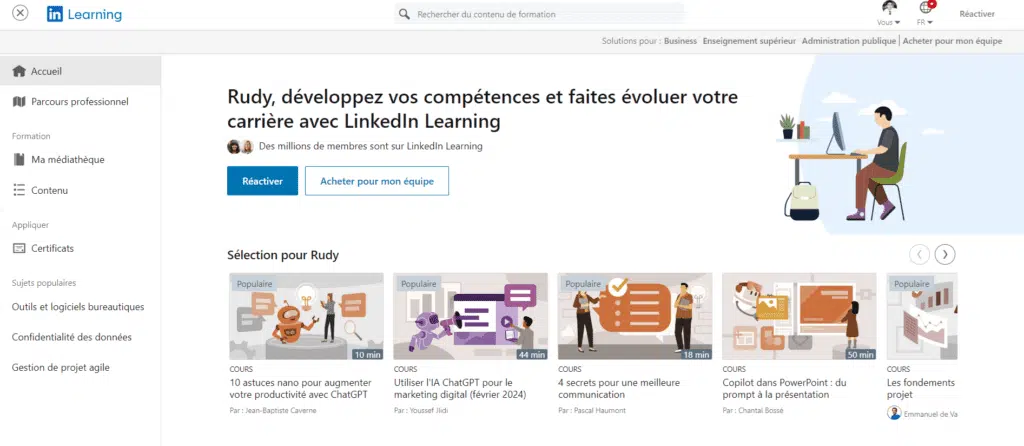Open the Enseignement supérieur link
Image resolution: width=1024 pixels, height=446 pixels.
coord(749,42)
